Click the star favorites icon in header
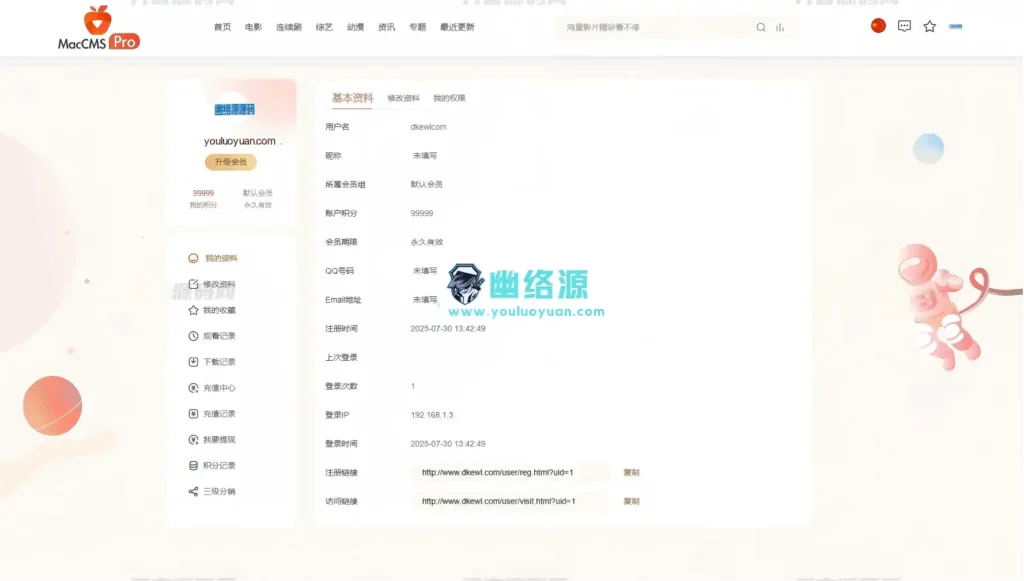Viewport: 1024px width, 581px height. (929, 26)
